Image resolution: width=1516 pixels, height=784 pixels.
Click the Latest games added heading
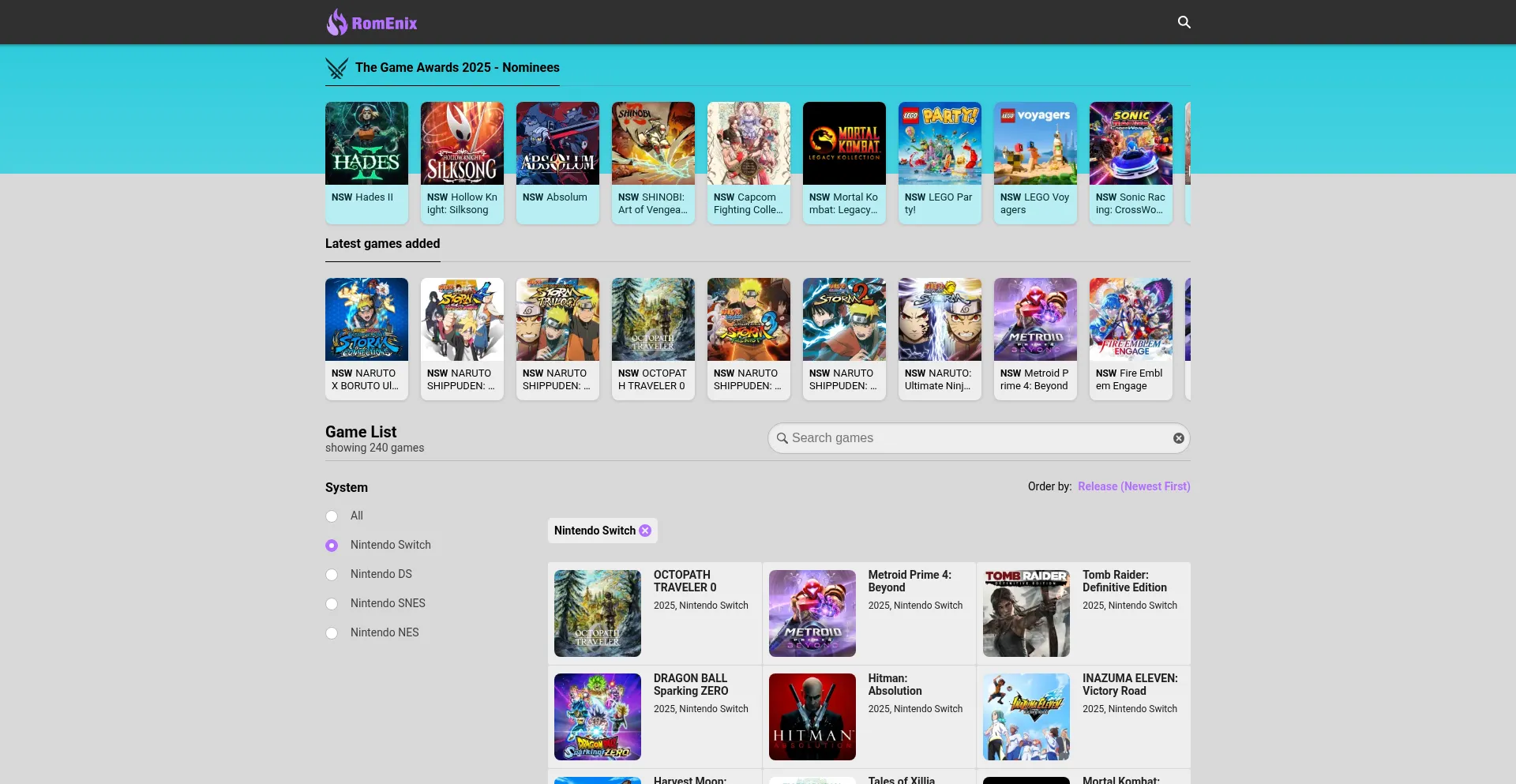(382, 244)
